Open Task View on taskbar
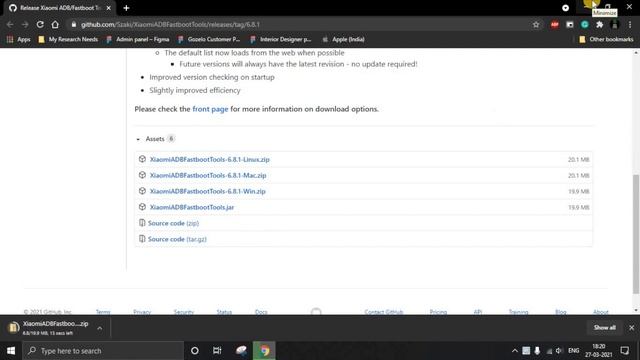The height and width of the screenshot is (360, 640). coord(217,351)
